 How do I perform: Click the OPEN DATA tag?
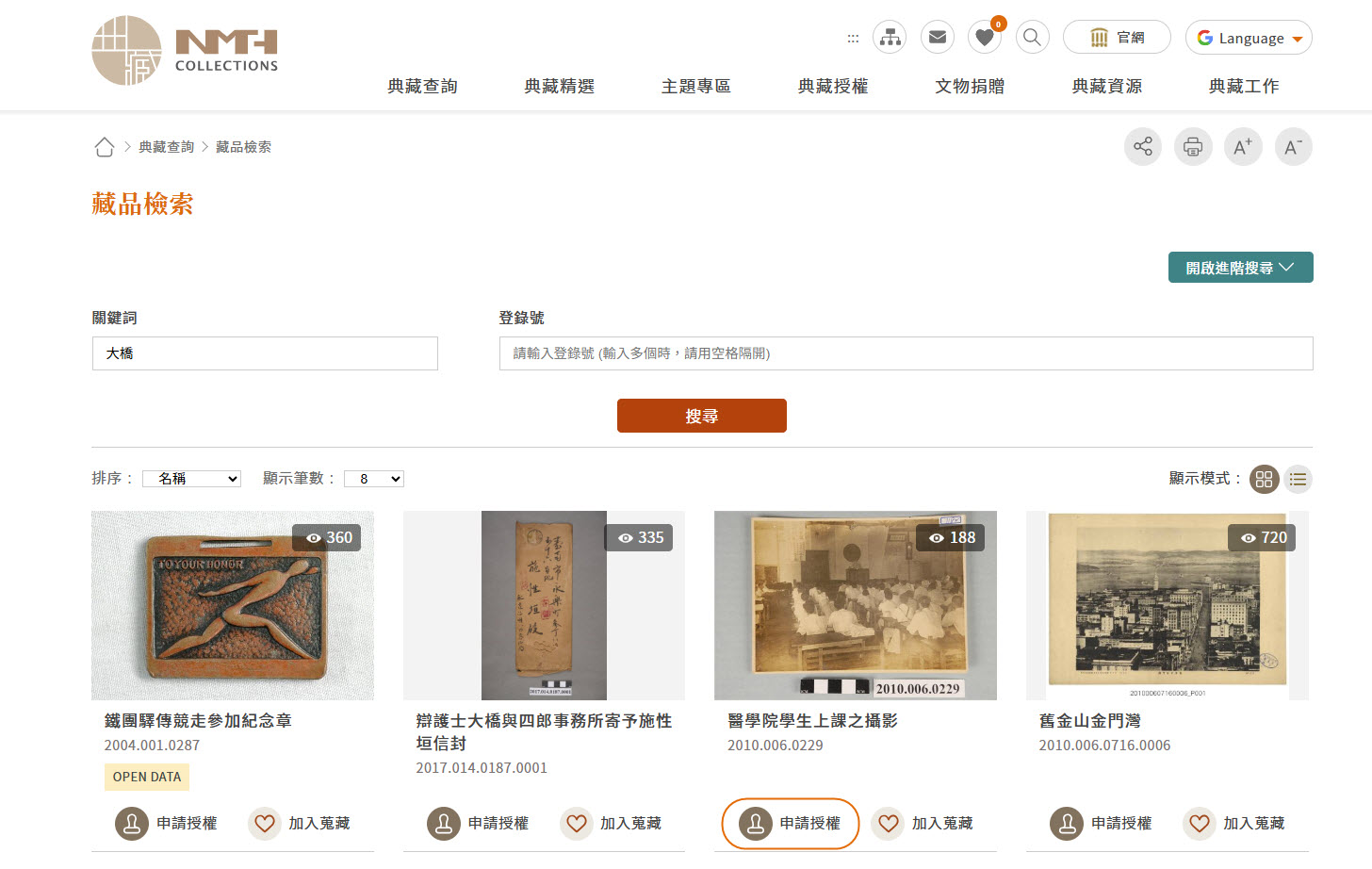point(147,777)
